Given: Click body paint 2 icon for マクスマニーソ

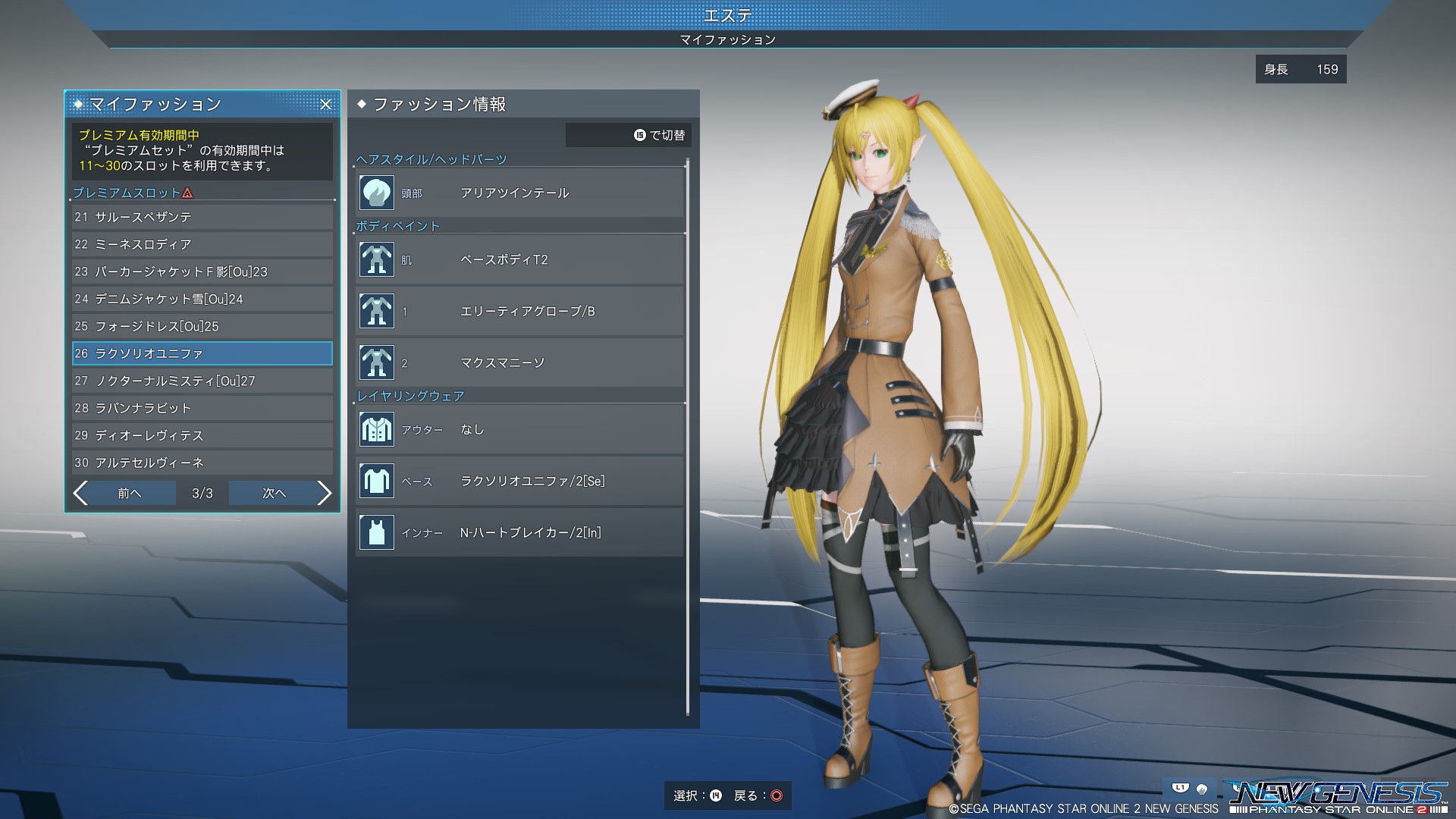Looking at the screenshot, I should coord(376,362).
